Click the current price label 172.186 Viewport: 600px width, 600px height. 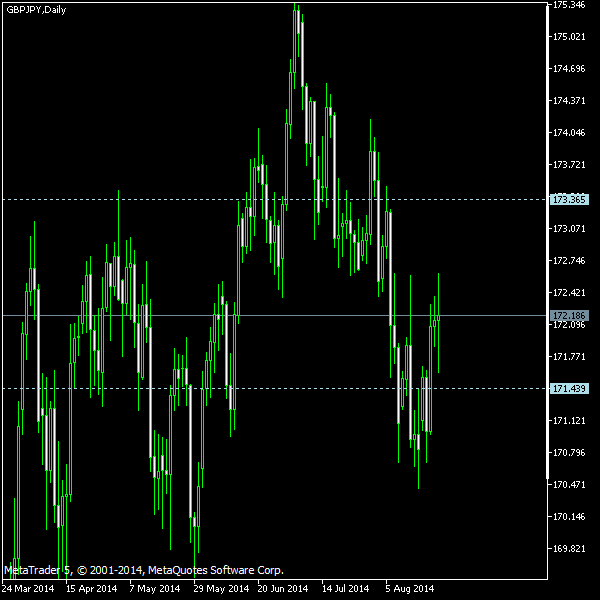569,316
